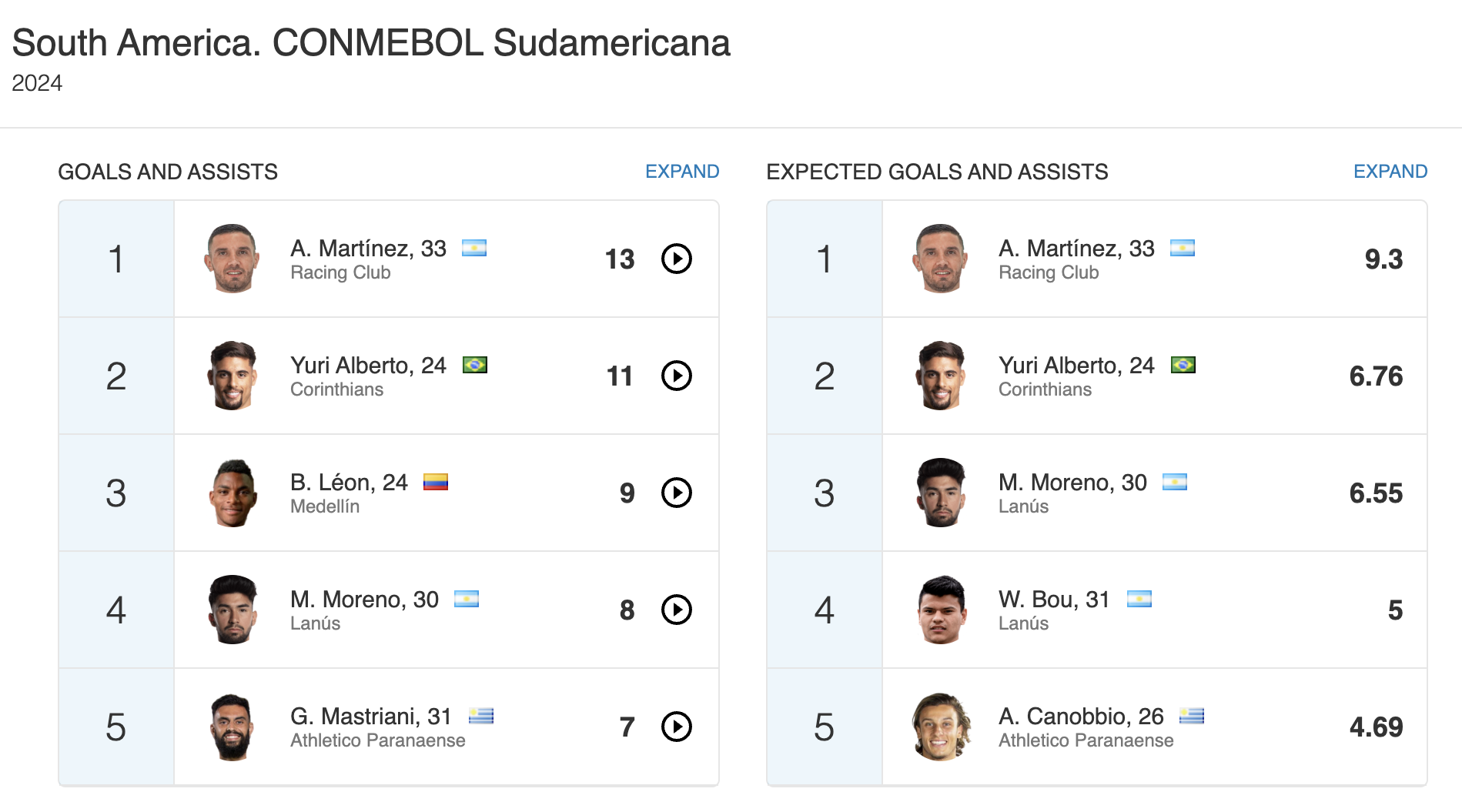The height and width of the screenshot is (812, 1462).
Task: Click Argentina flag beside W. Bou
Action: [1139, 599]
